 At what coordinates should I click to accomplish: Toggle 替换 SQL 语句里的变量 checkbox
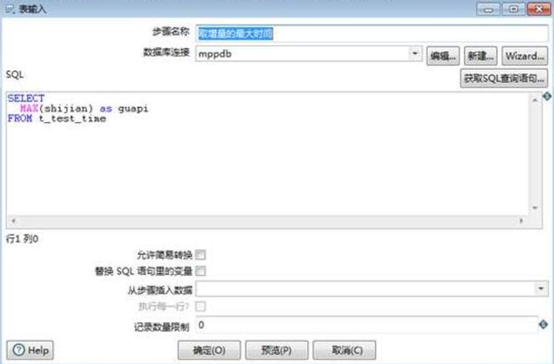point(200,271)
